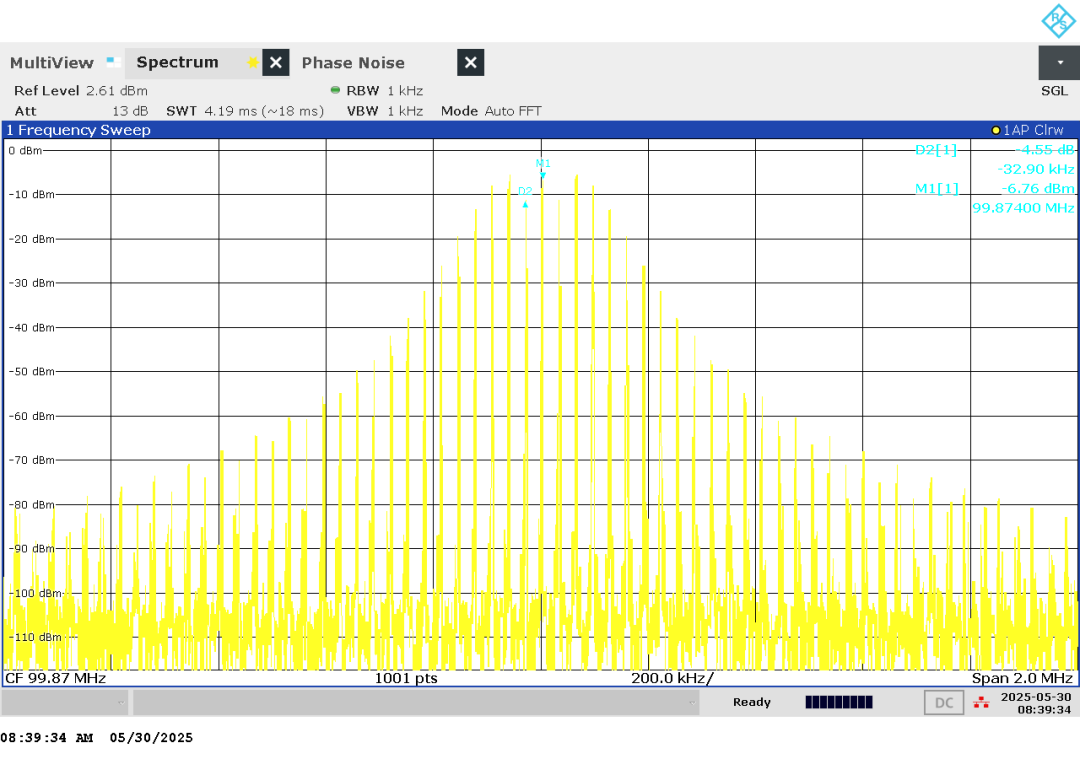Click the CF 99.87 MHz label
Viewport: 1080px width, 759px height.
coord(56,678)
